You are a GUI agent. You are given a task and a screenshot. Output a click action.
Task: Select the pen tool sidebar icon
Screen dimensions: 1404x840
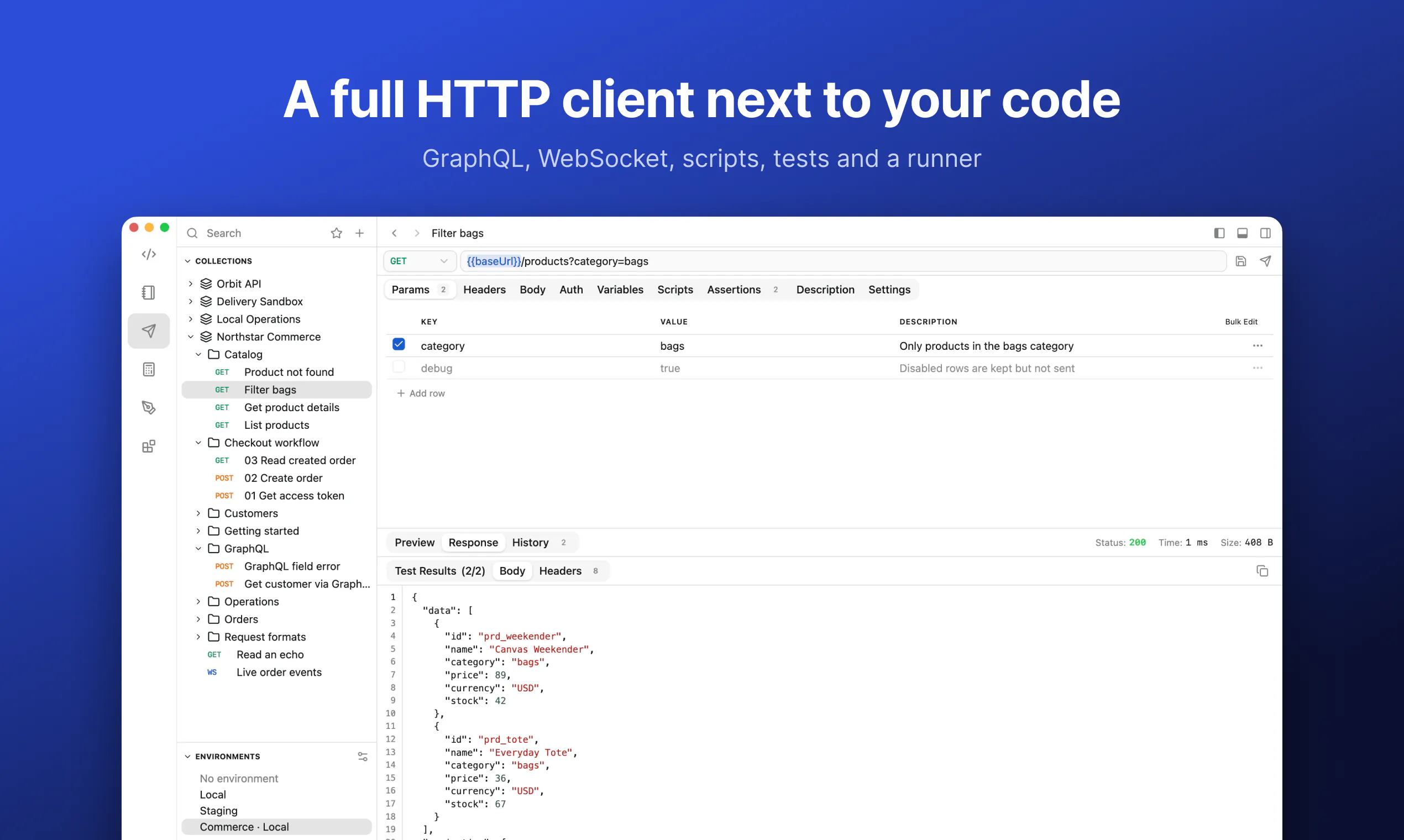(x=149, y=407)
